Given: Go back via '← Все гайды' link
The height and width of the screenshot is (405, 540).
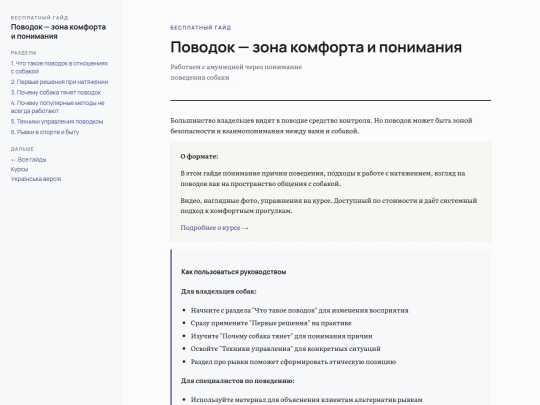Looking at the screenshot, I should [x=28, y=159].
